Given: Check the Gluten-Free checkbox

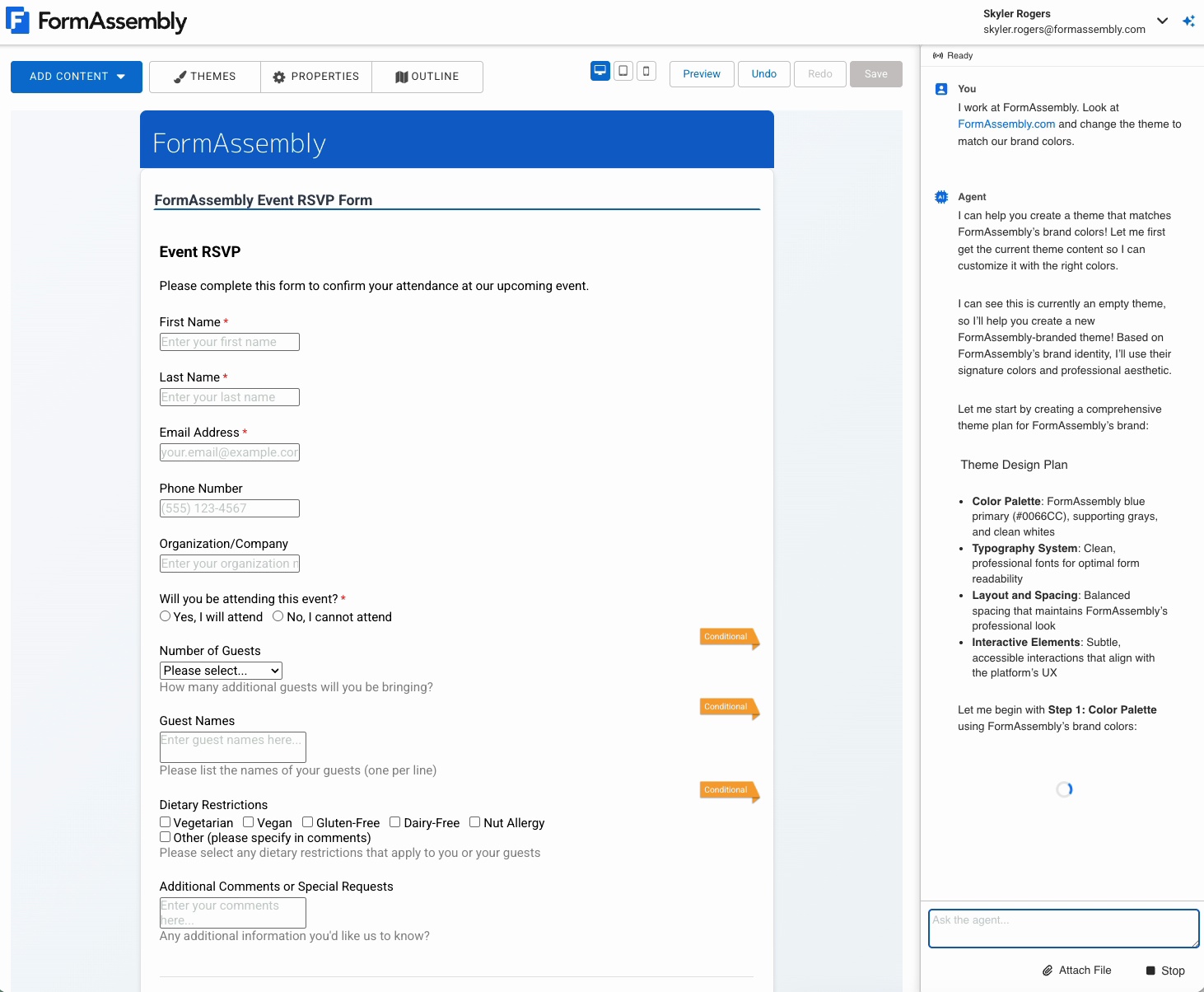Looking at the screenshot, I should 307,822.
